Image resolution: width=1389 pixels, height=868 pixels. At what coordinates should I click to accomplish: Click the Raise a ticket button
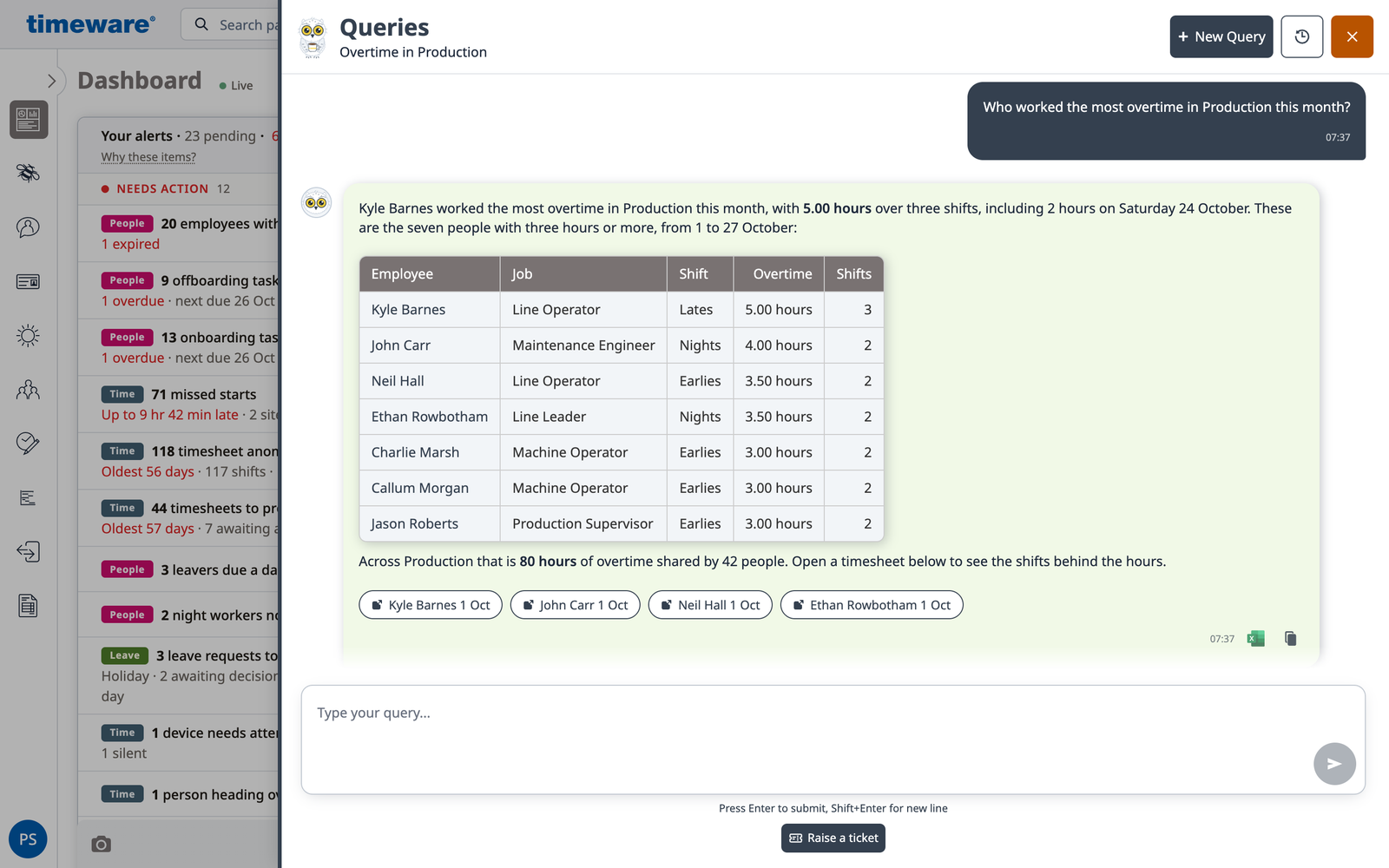point(833,838)
